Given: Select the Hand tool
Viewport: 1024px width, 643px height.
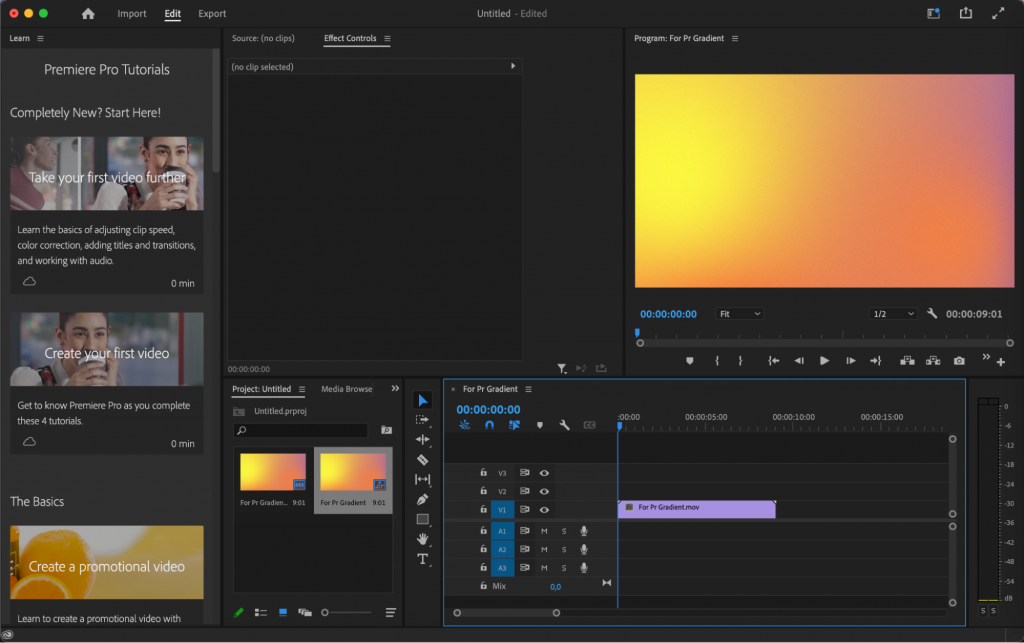Looking at the screenshot, I should (x=422, y=540).
